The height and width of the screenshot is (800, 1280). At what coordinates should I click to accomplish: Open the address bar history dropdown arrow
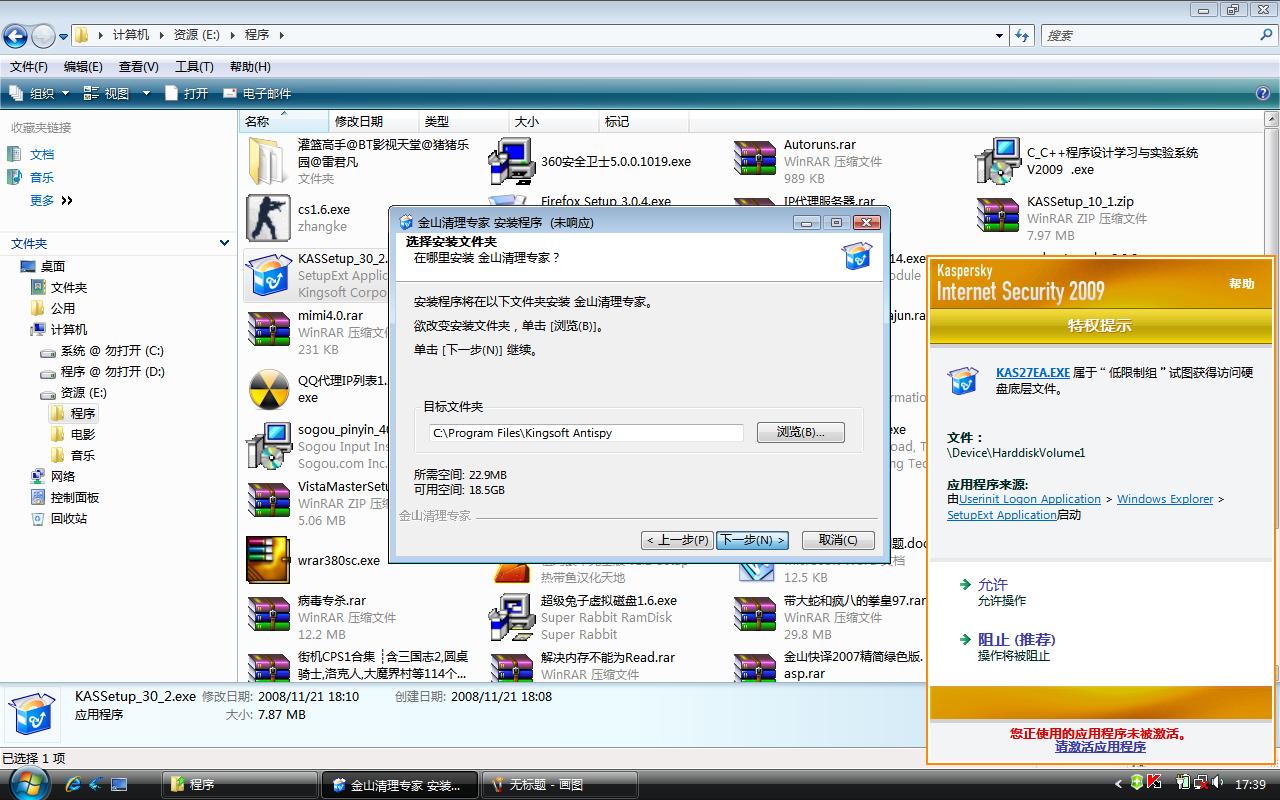coord(999,35)
